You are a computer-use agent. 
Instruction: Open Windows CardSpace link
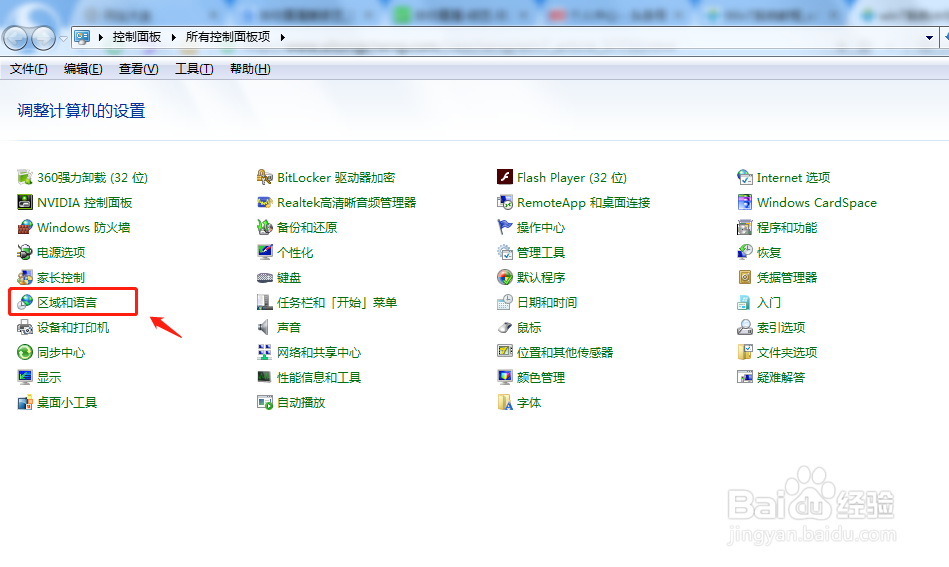[816, 203]
